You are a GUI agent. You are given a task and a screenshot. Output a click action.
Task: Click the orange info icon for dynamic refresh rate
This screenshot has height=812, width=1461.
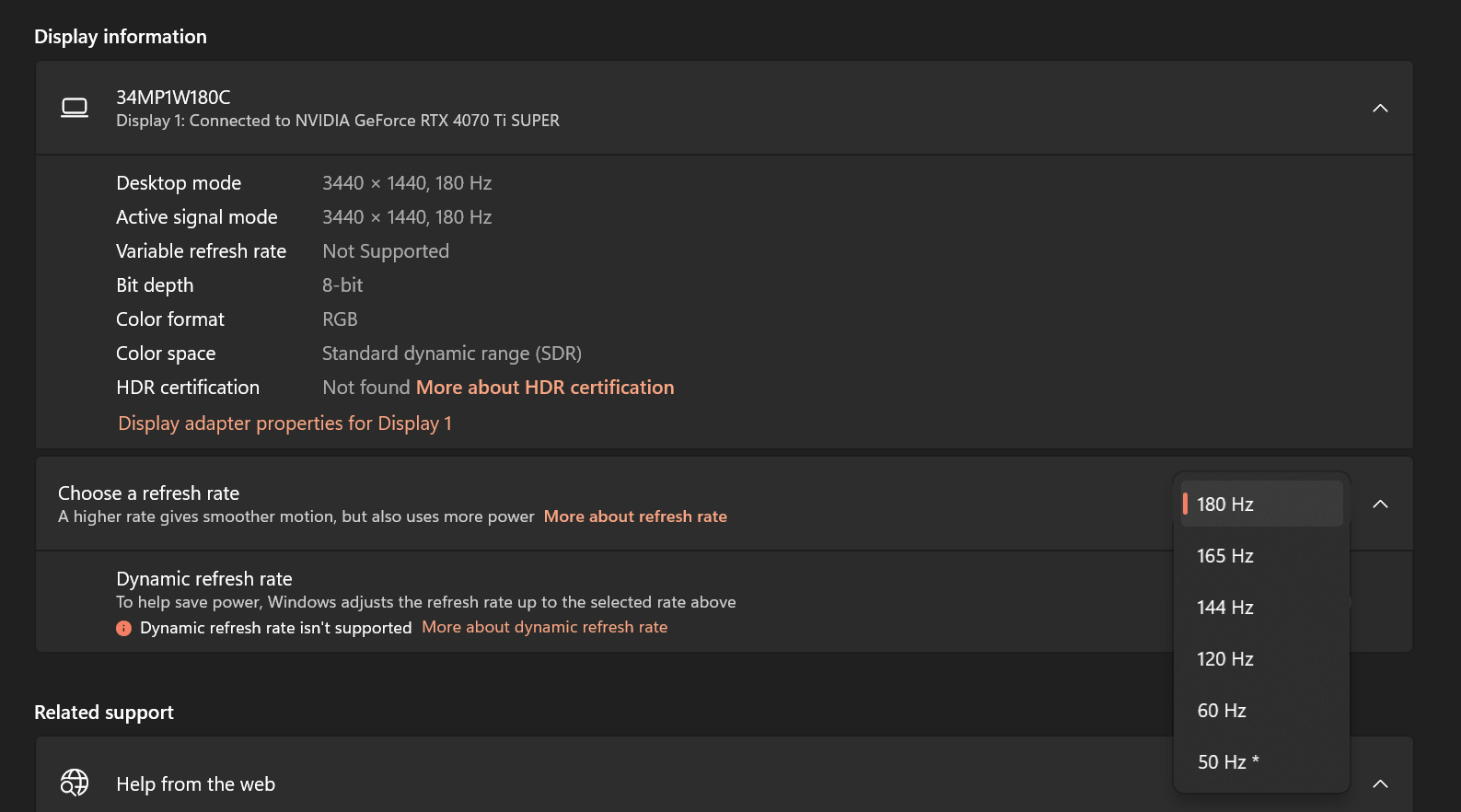[123, 628]
